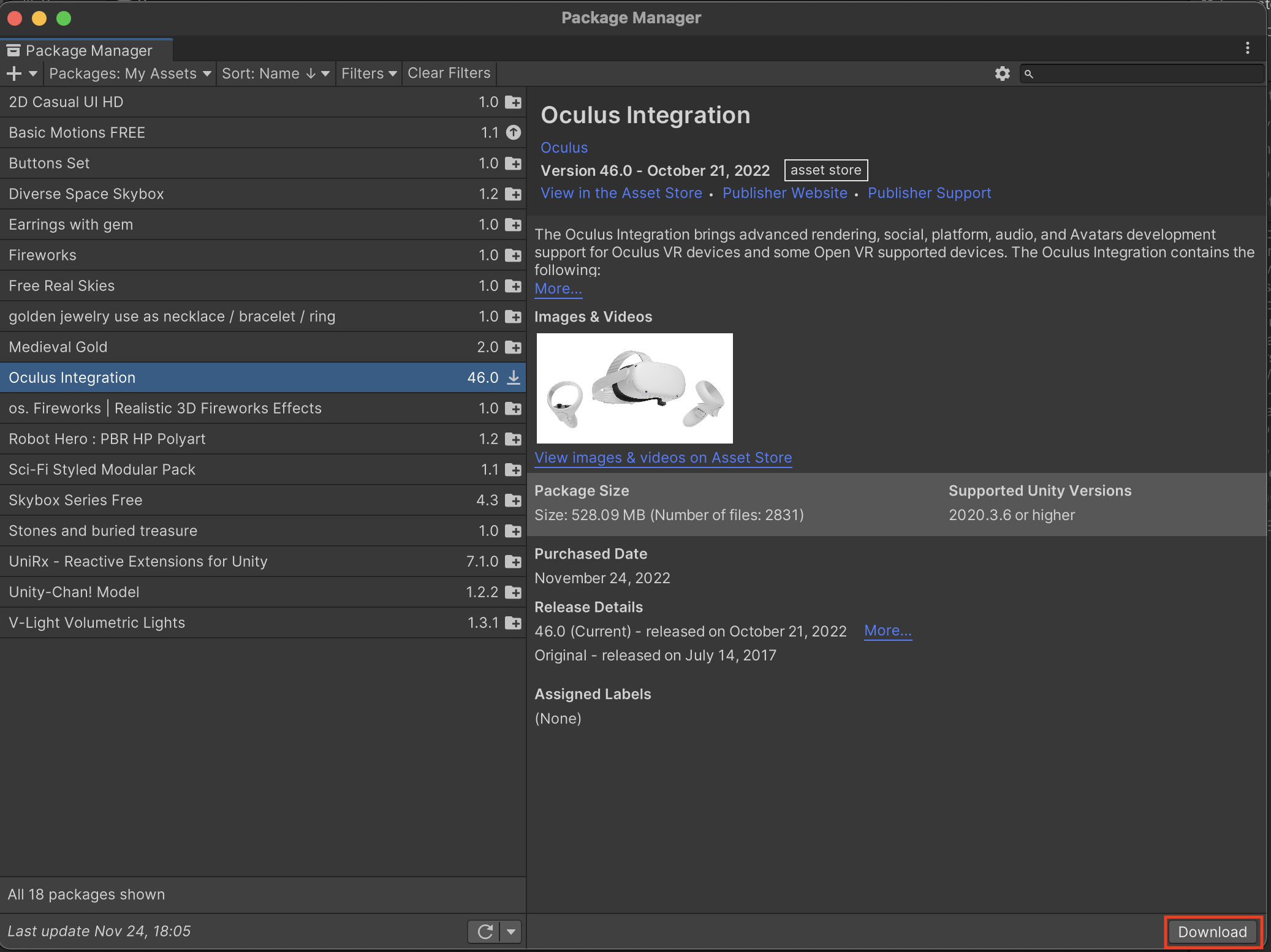
Task: Click the Oculus Integration download arrow icon
Action: point(514,377)
